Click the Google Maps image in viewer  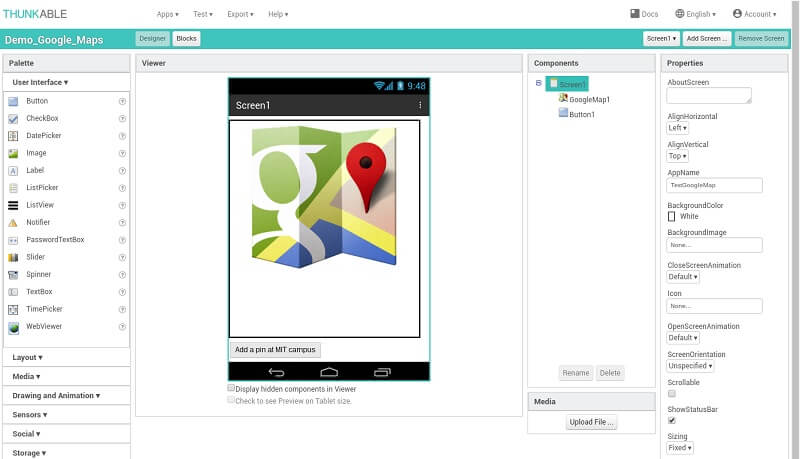click(324, 197)
